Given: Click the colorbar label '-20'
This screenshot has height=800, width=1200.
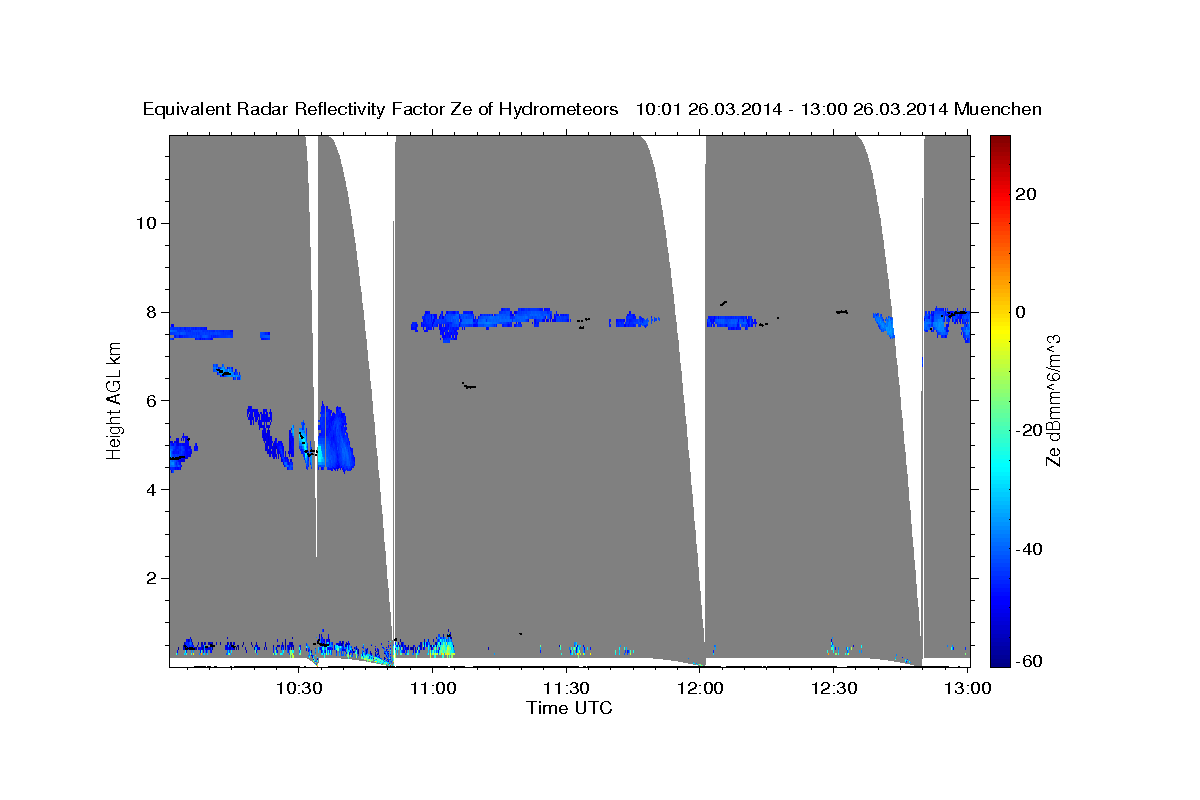Looking at the screenshot, I should pyautogui.click(x=1031, y=430).
